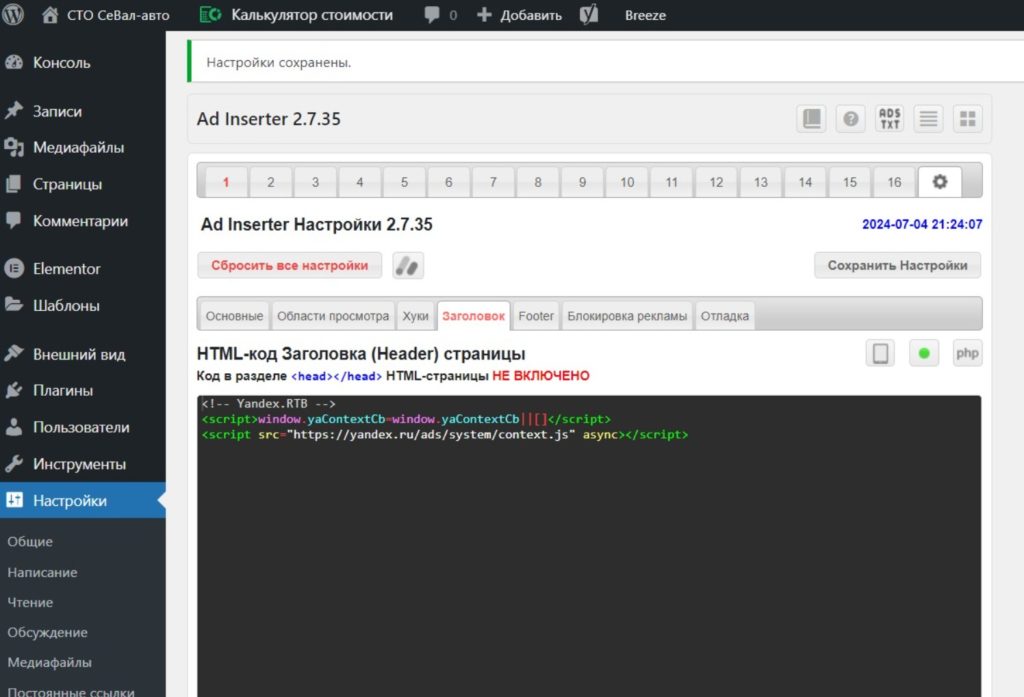1024x697 pixels.
Task: Open the ADS TXT editor icon
Action: tap(889, 118)
